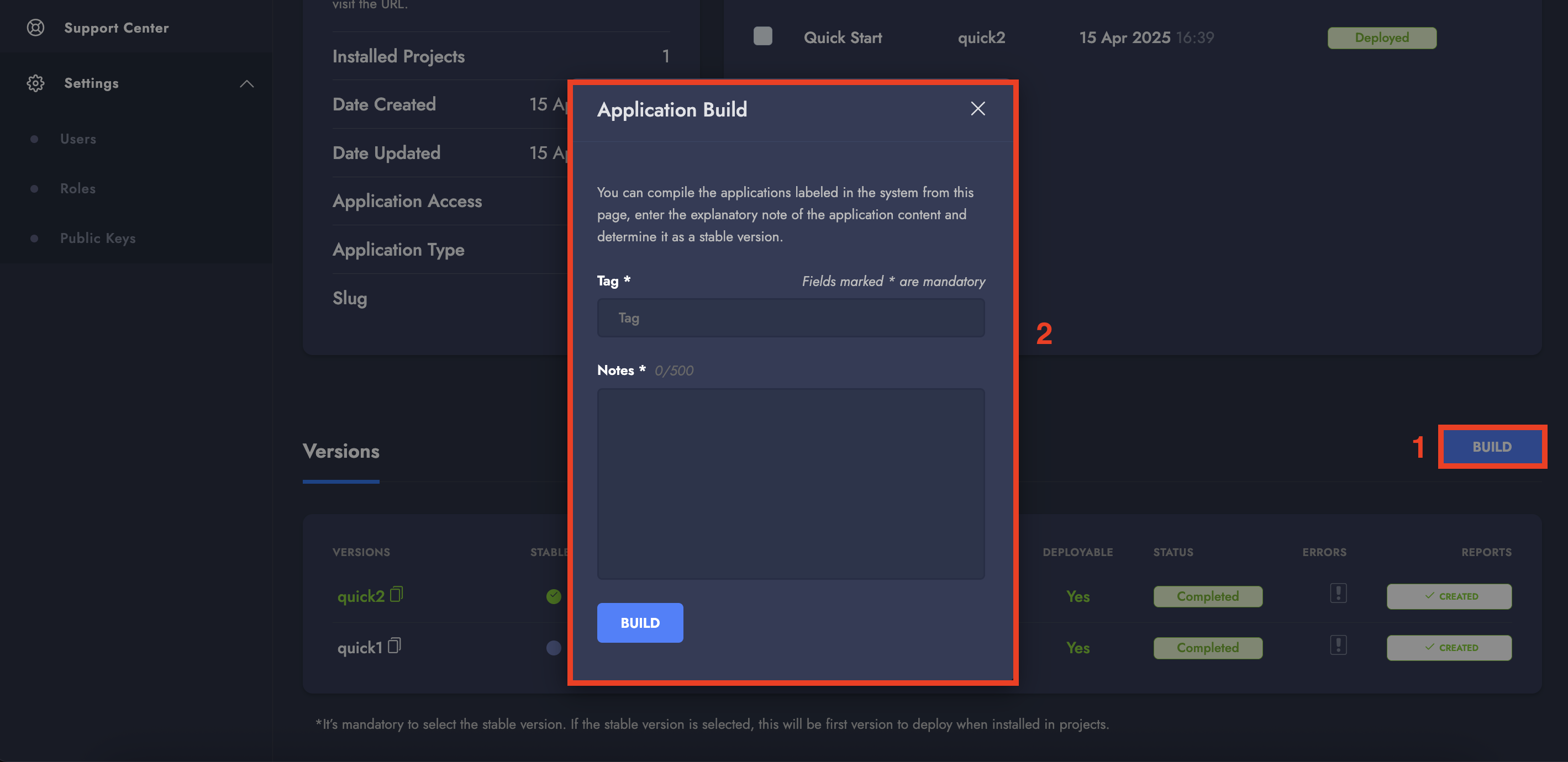Focus the Notes text area
This screenshot has width=1568, height=762.
tap(790, 484)
